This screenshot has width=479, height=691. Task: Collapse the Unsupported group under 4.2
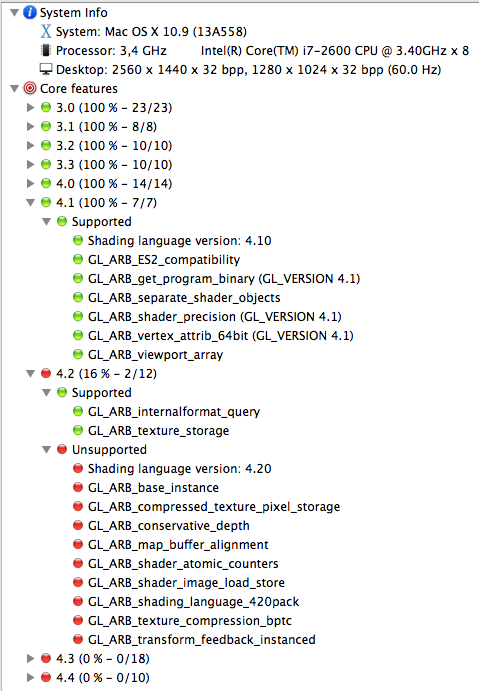pyautogui.click(x=46, y=450)
